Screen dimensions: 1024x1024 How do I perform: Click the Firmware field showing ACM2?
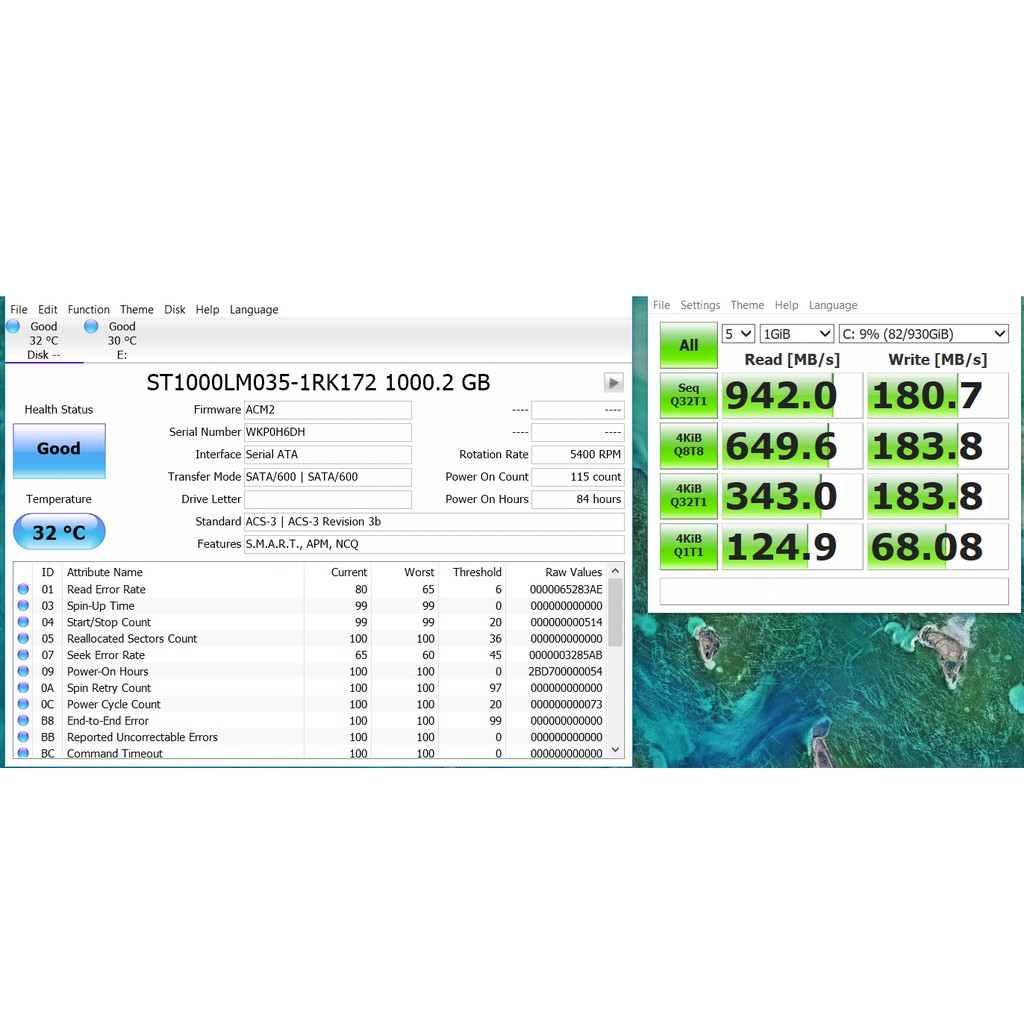click(x=327, y=410)
